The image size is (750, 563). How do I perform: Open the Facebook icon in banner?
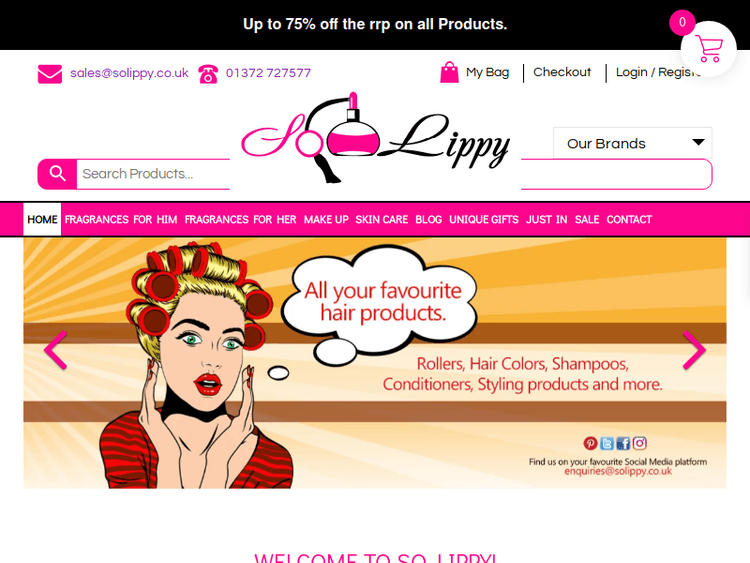(623, 443)
